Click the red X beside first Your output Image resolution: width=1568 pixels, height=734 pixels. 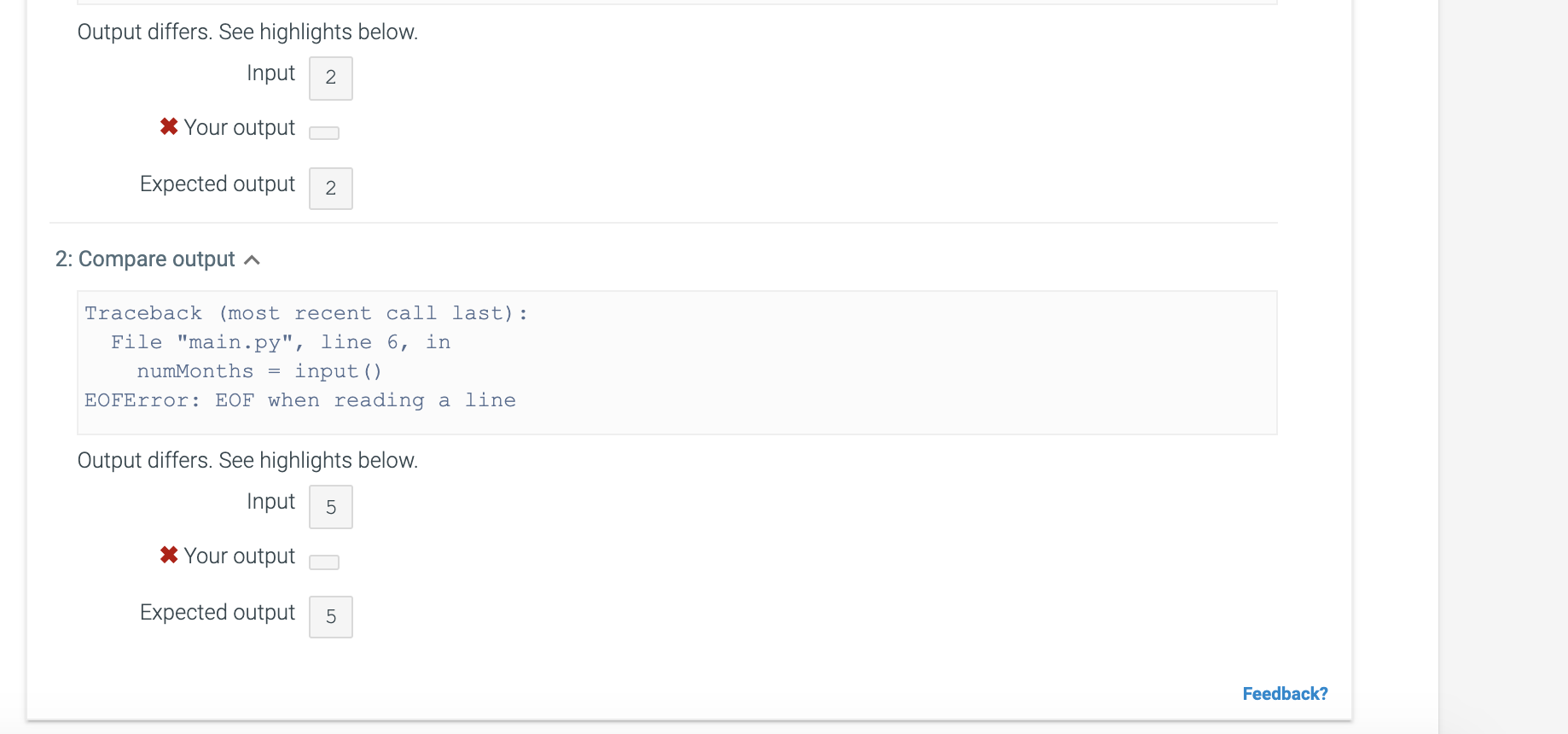coord(169,126)
